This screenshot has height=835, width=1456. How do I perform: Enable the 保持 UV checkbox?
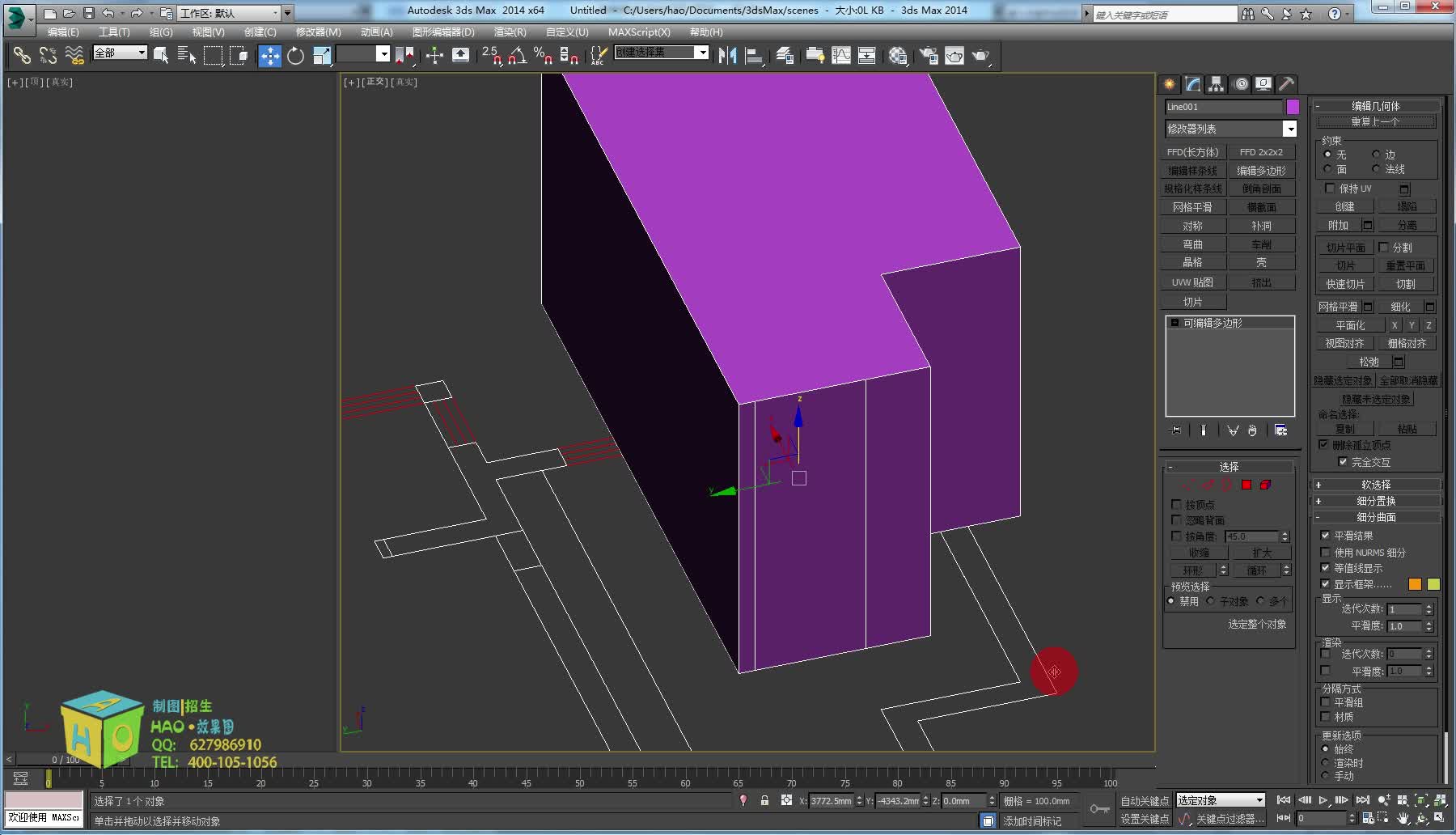point(1330,189)
